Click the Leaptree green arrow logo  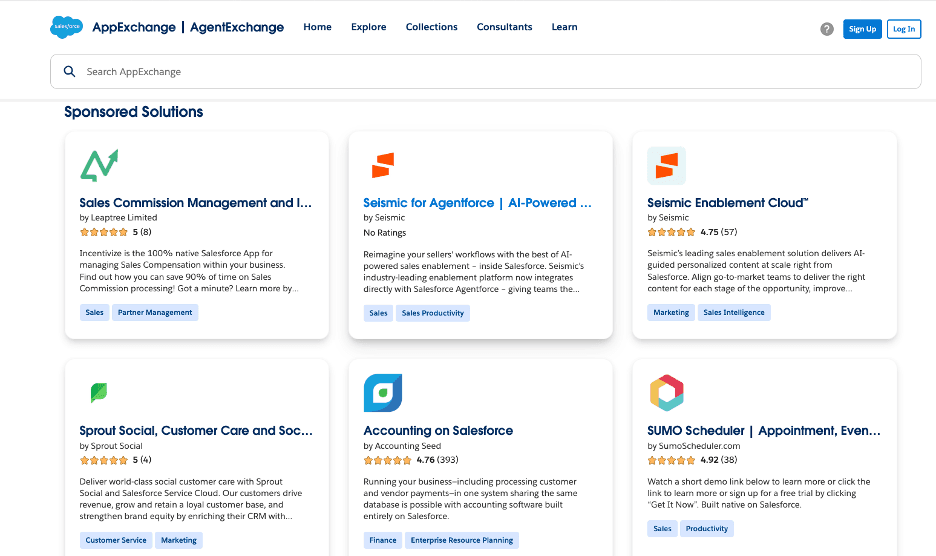pos(99,165)
